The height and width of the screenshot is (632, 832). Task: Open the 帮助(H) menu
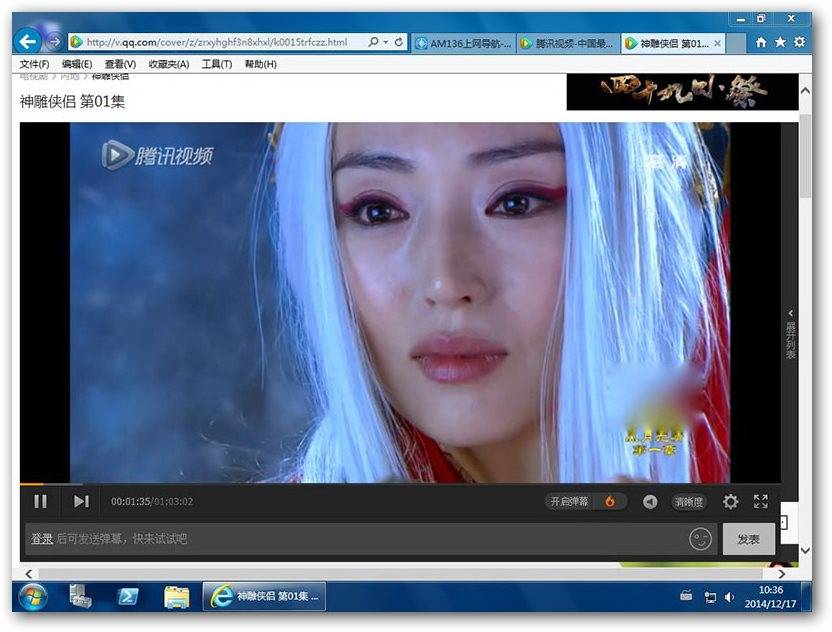tap(261, 64)
